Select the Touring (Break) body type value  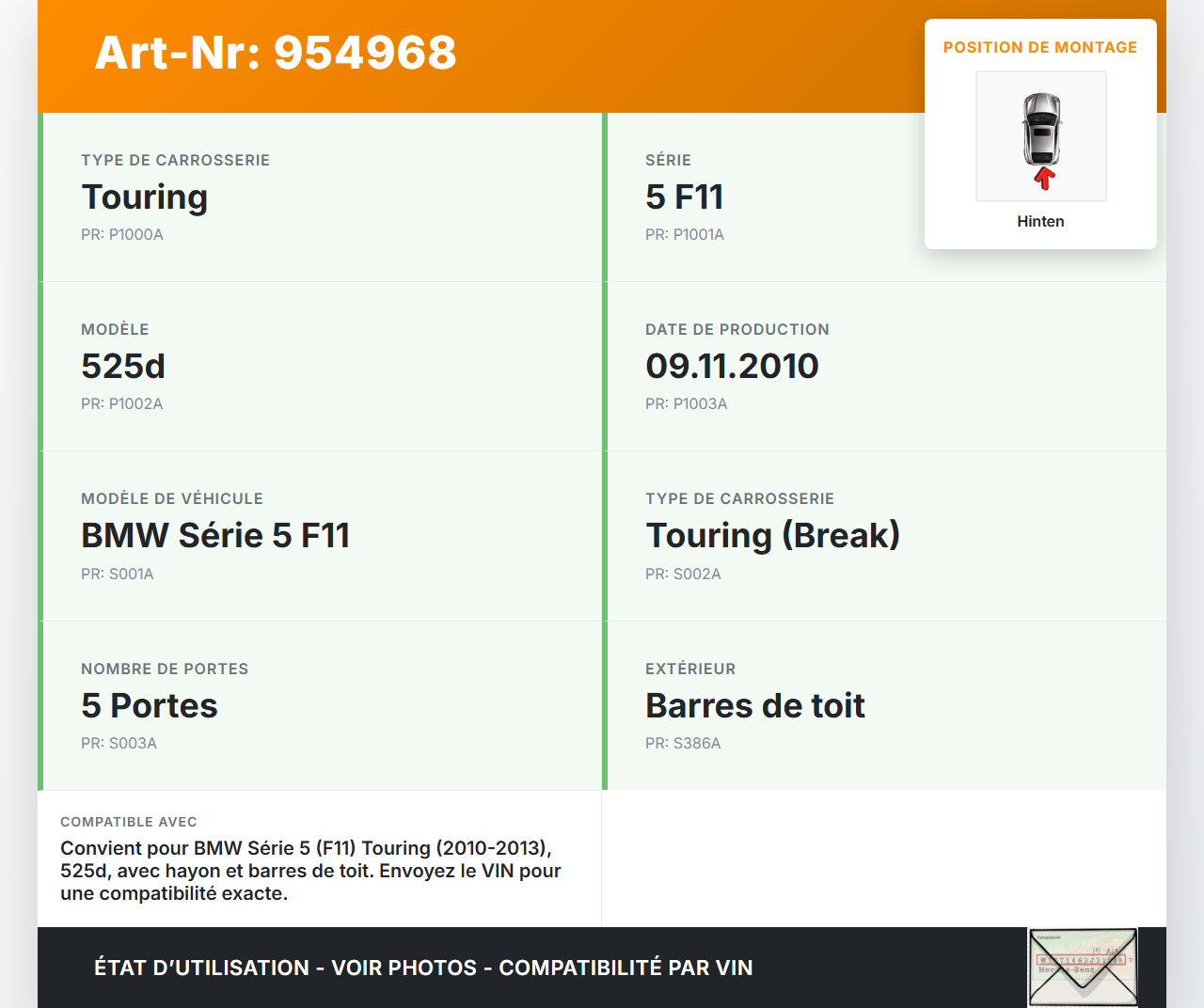[x=772, y=535]
